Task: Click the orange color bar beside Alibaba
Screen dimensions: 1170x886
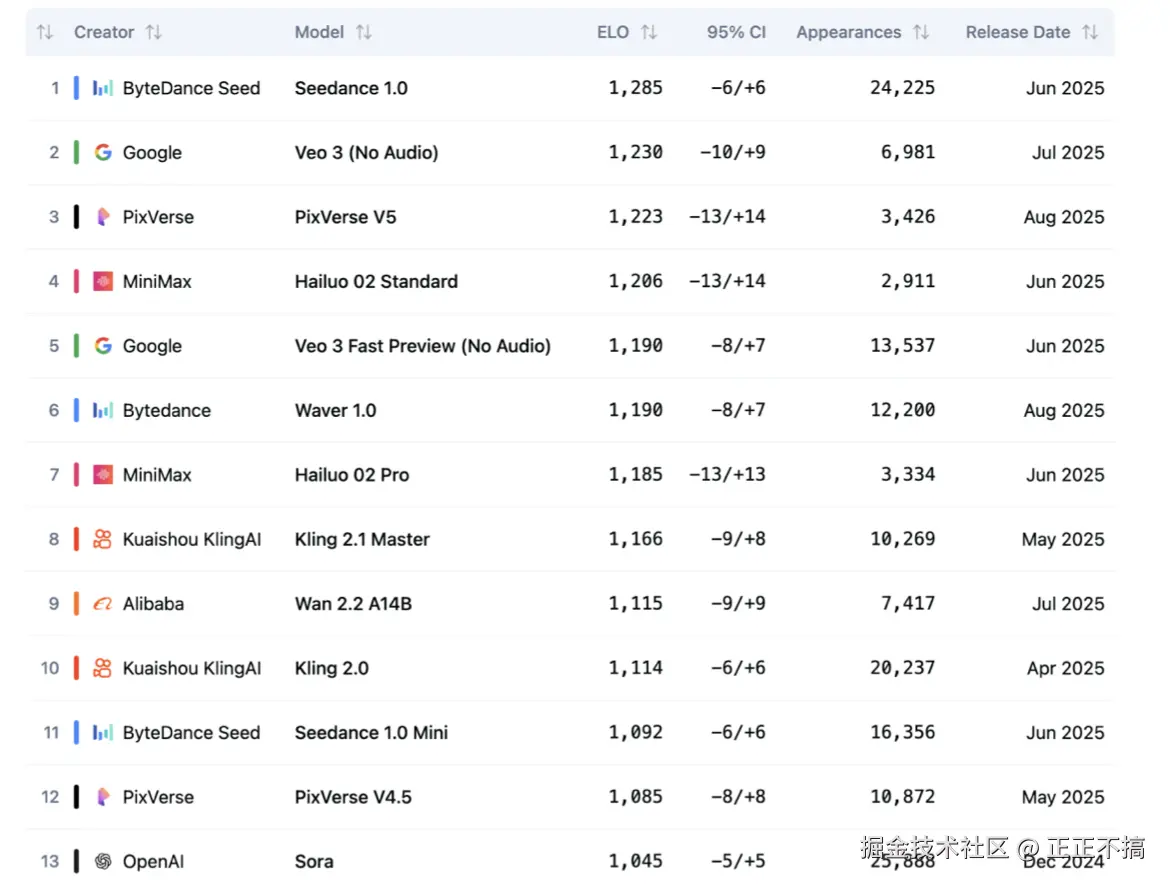Action: tap(76, 604)
